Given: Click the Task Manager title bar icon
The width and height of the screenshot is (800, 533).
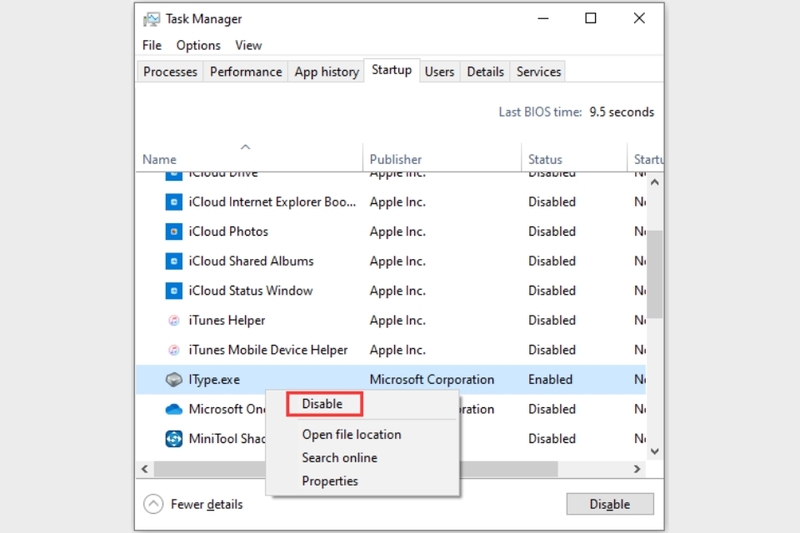Looking at the screenshot, I should 152,19.
